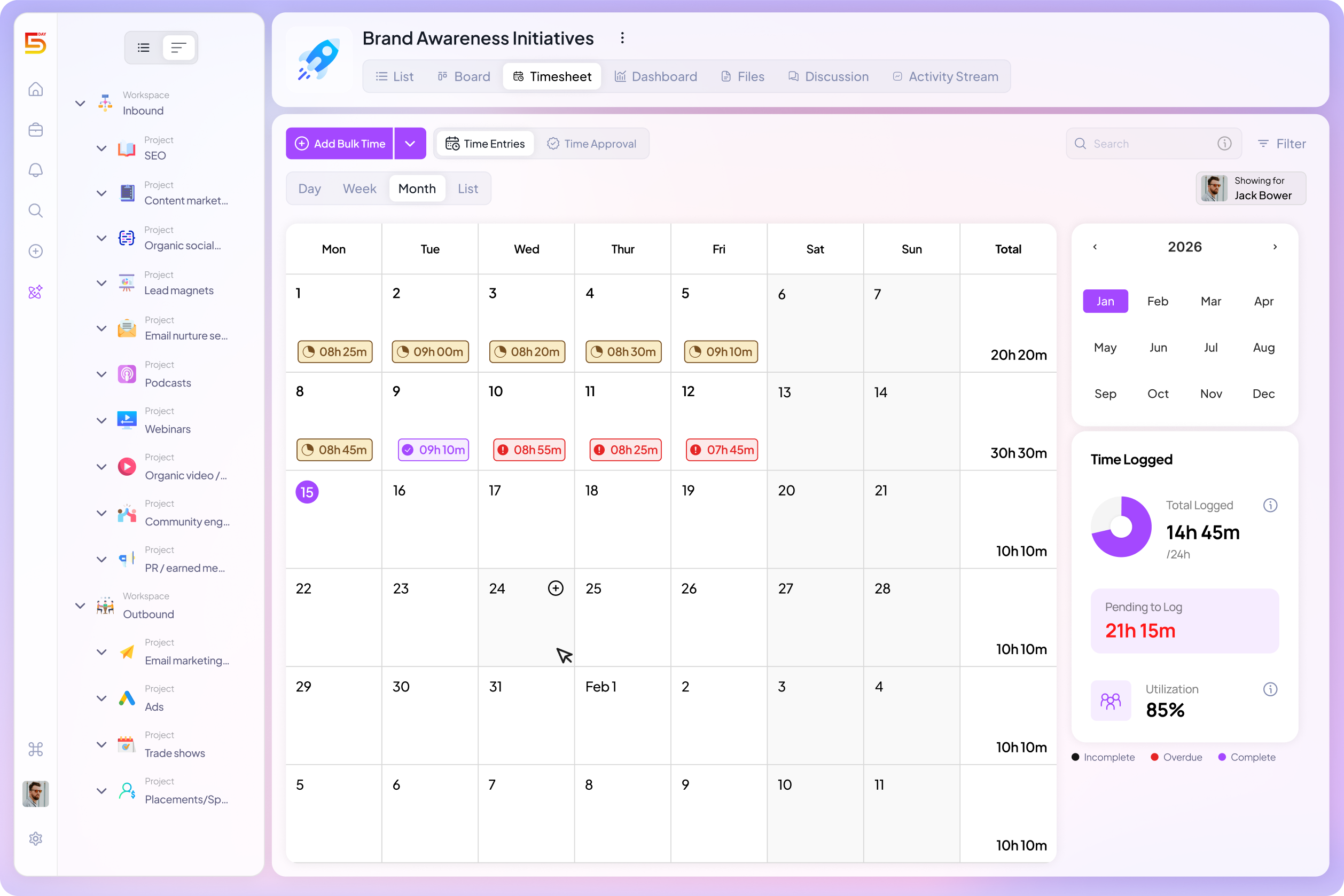Switch sidebar to hierarchy view toggle

tap(179, 48)
